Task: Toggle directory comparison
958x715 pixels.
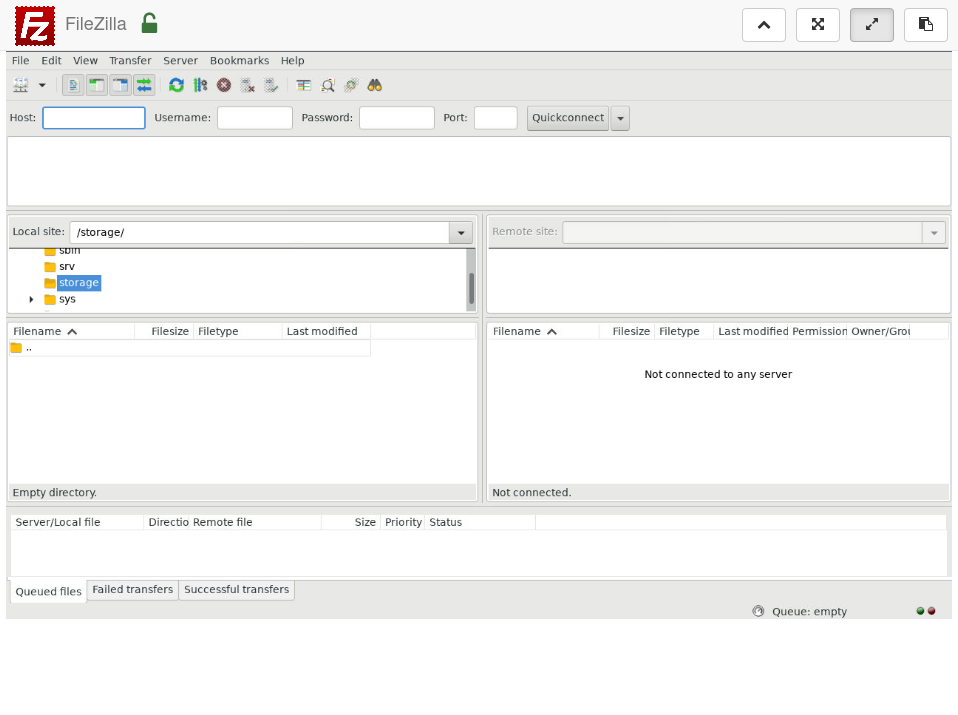Action: coord(327,86)
